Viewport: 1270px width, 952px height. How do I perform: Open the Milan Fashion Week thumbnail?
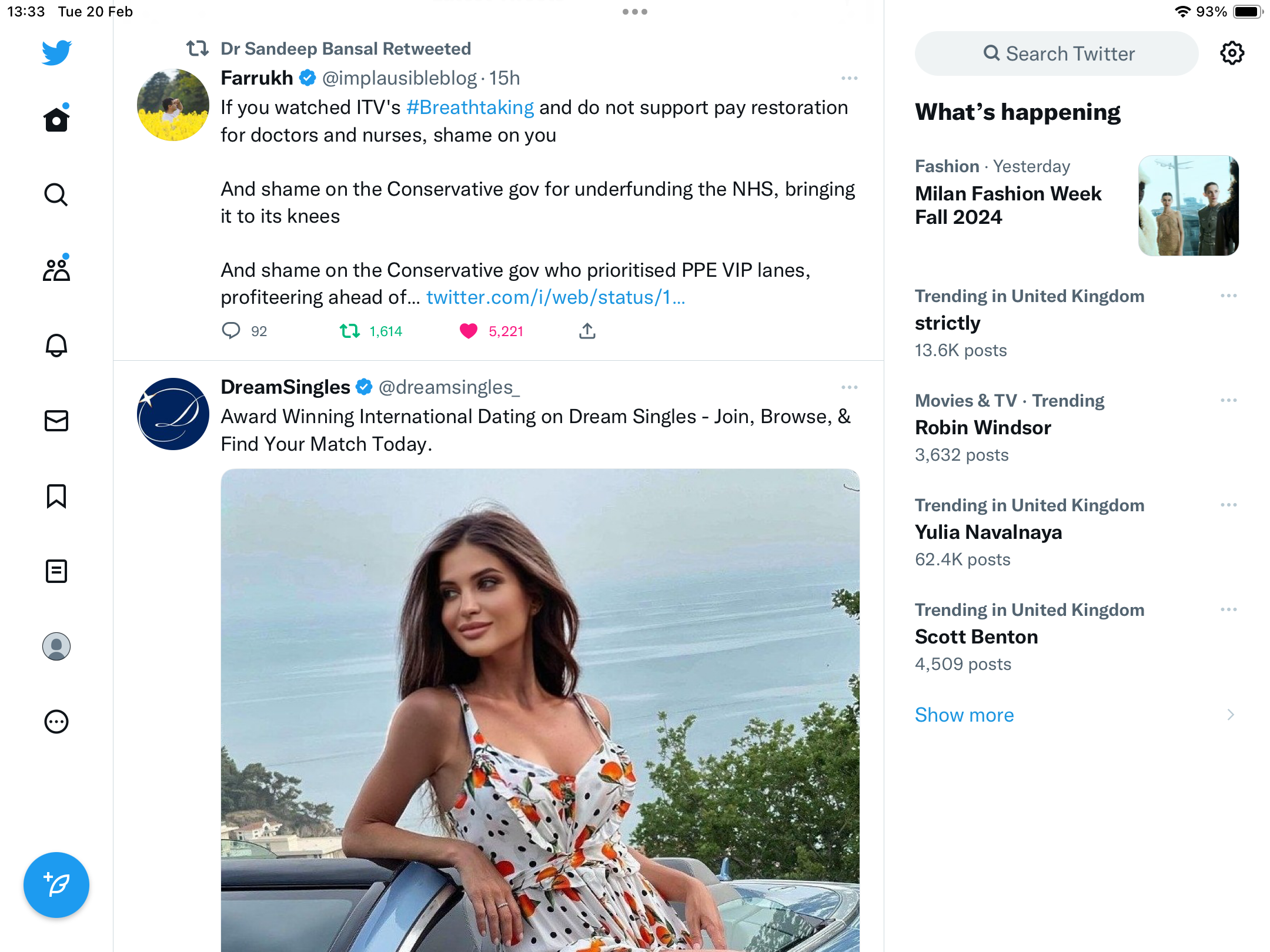click(x=1188, y=205)
